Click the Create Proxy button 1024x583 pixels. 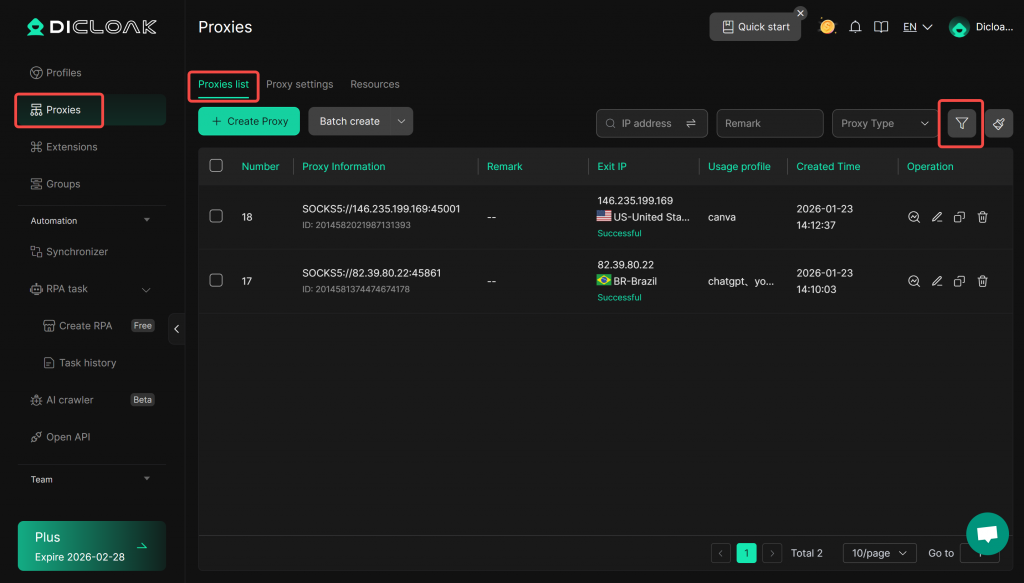tap(249, 121)
